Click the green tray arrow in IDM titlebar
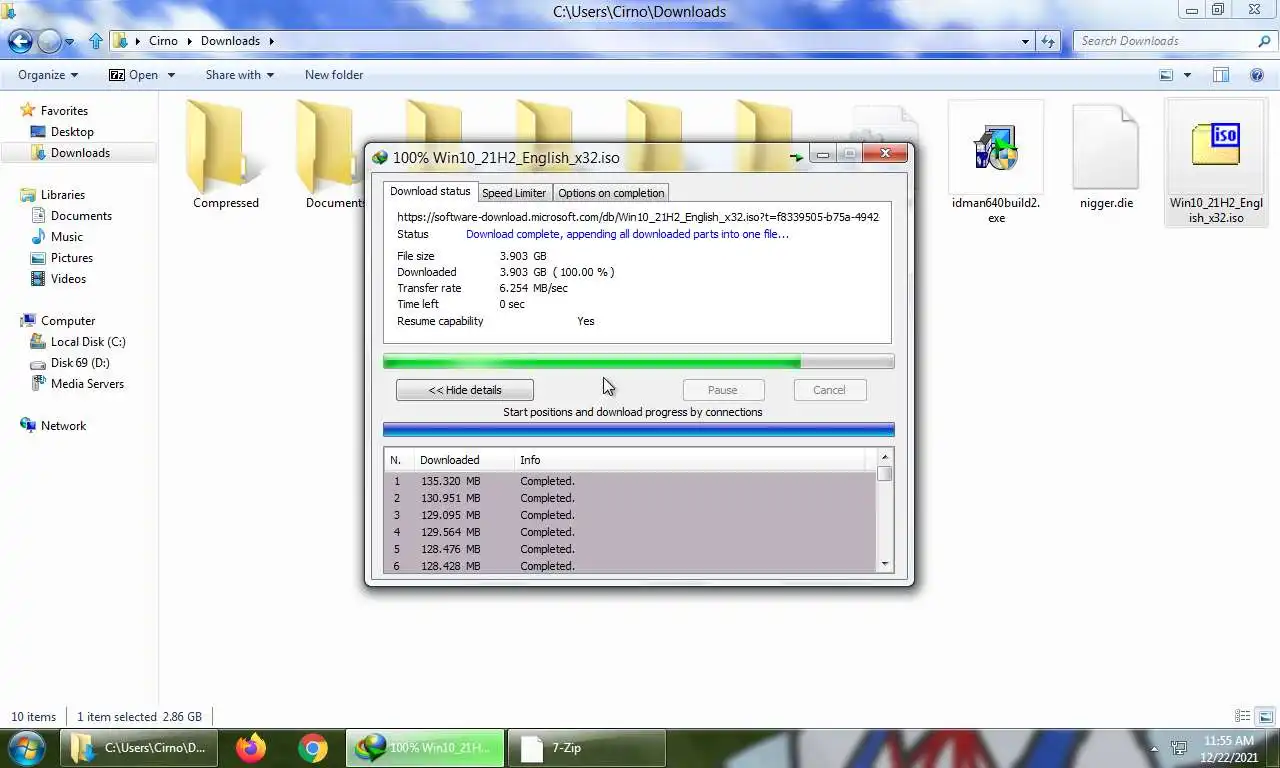Image resolution: width=1280 pixels, height=768 pixels. (x=796, y=157)
